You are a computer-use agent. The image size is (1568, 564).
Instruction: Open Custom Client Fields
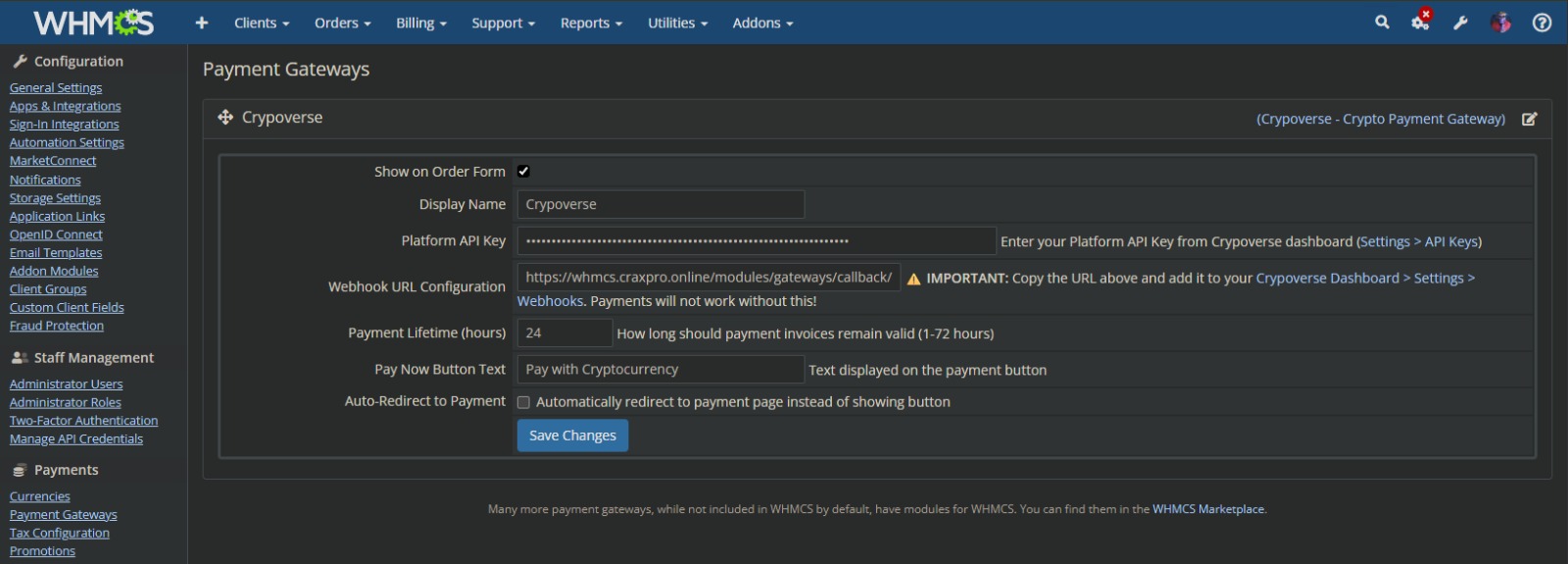tap(67, 307)
